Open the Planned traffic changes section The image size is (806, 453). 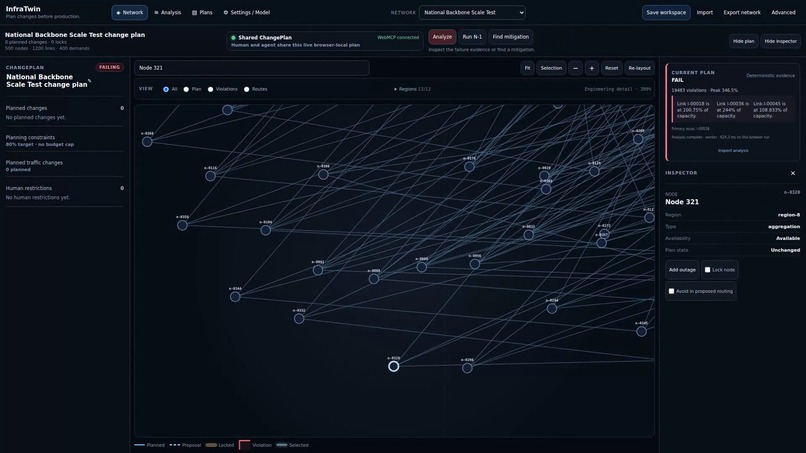tap(64, 166)
